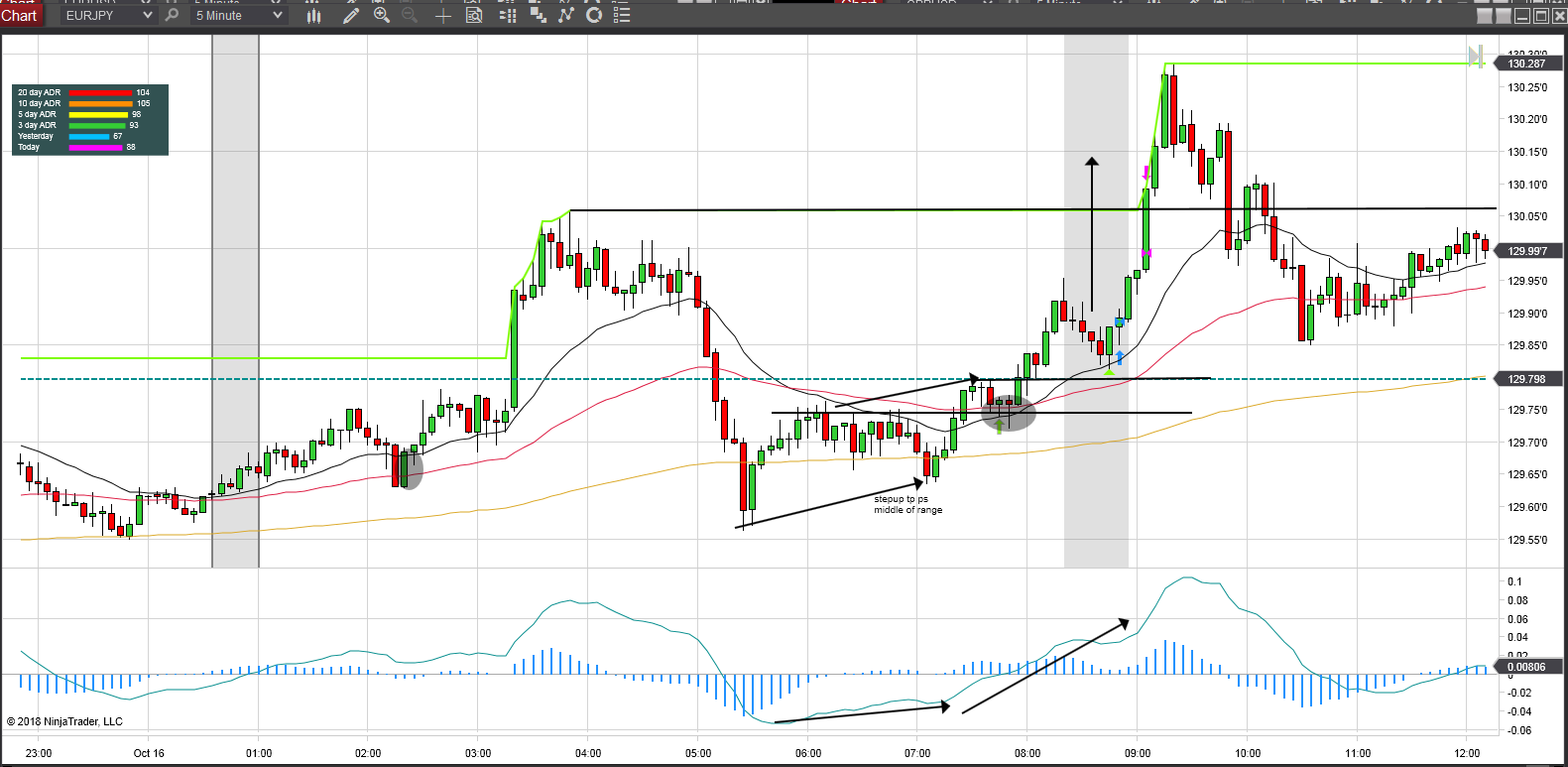Click the red 20 day ADR bar

[x=100, y=93]
